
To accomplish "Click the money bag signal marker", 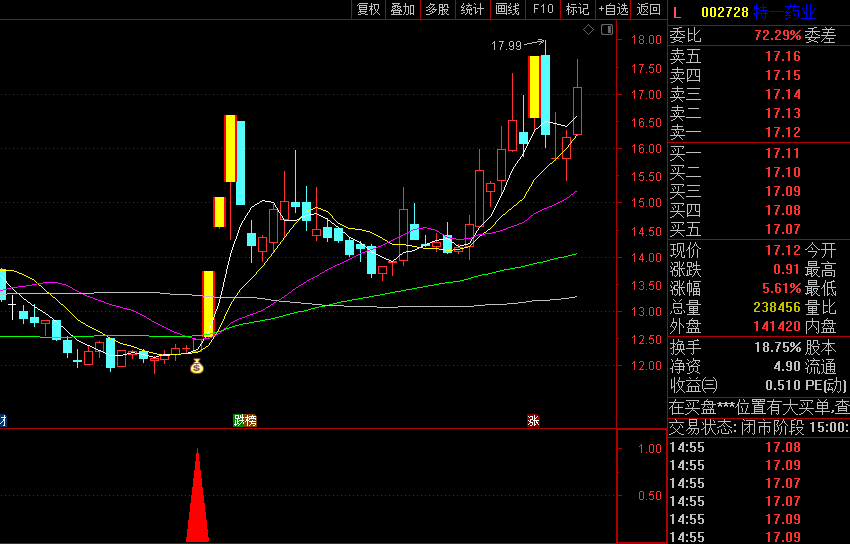I will tap(197, 367).
